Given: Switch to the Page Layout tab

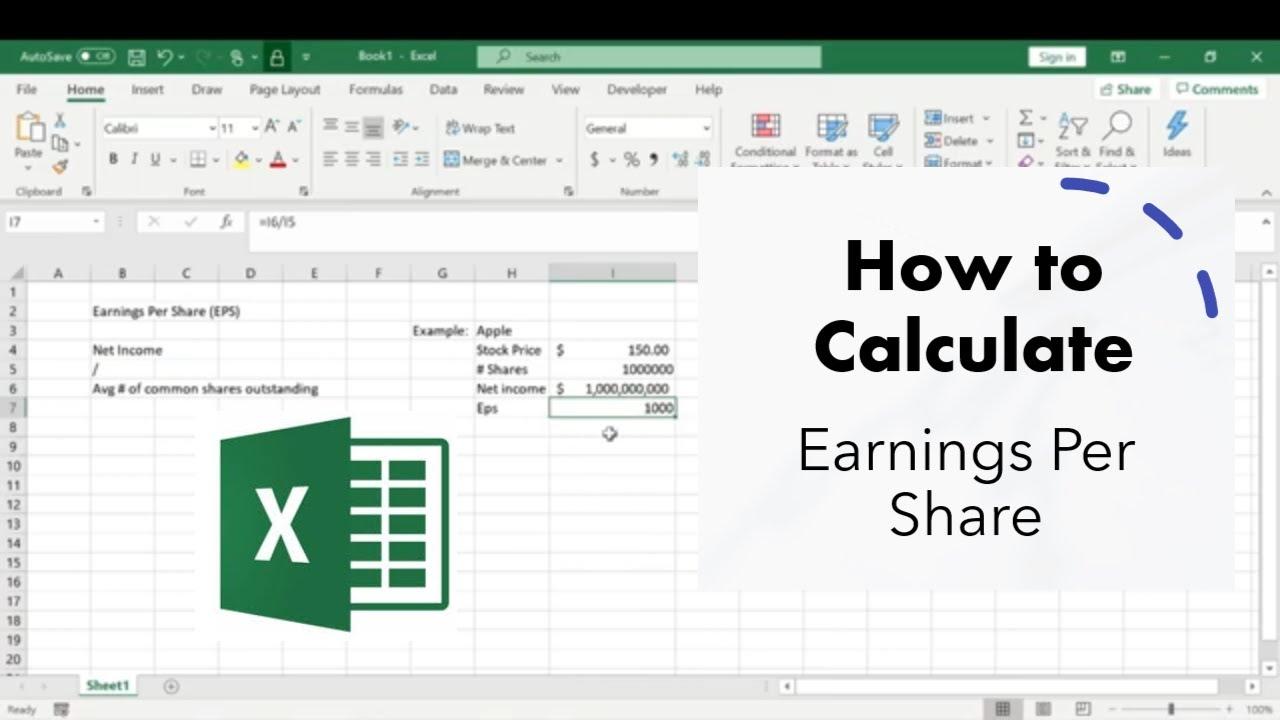Looking at the screenshot, I should (285, 89).
